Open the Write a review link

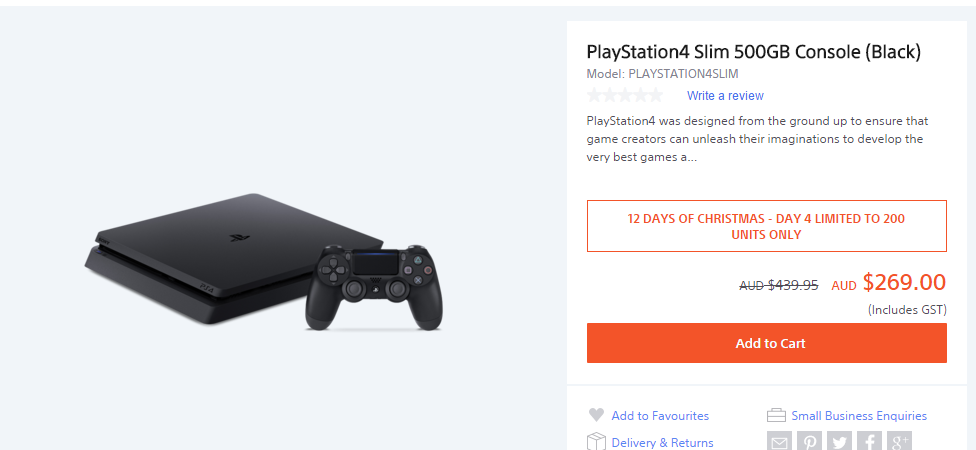pos(725,96)
